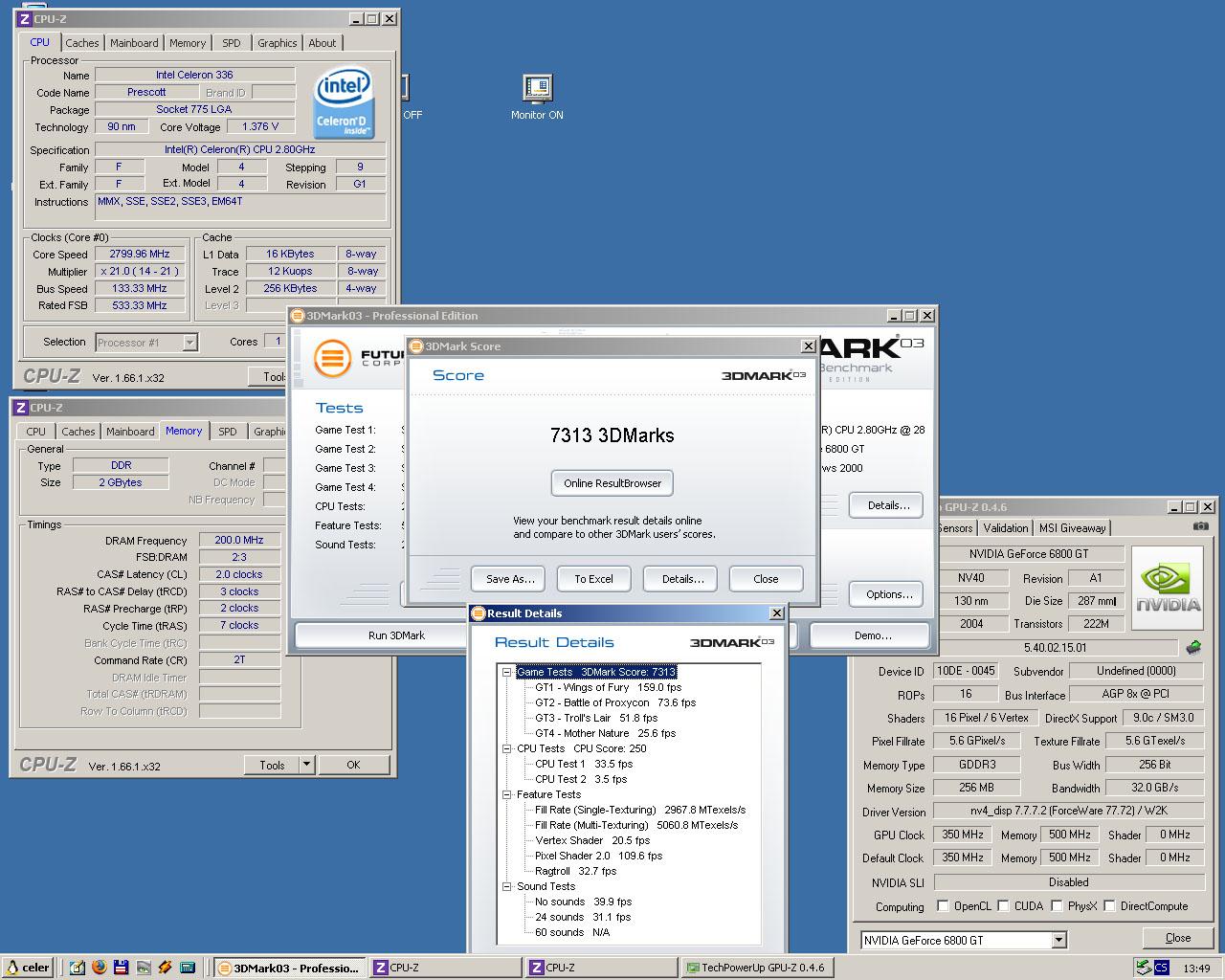Screen dimensions: 1225x980
Task: Click the DRAM Frequency 200.0 MHz value
Action: tap(239, 541)
